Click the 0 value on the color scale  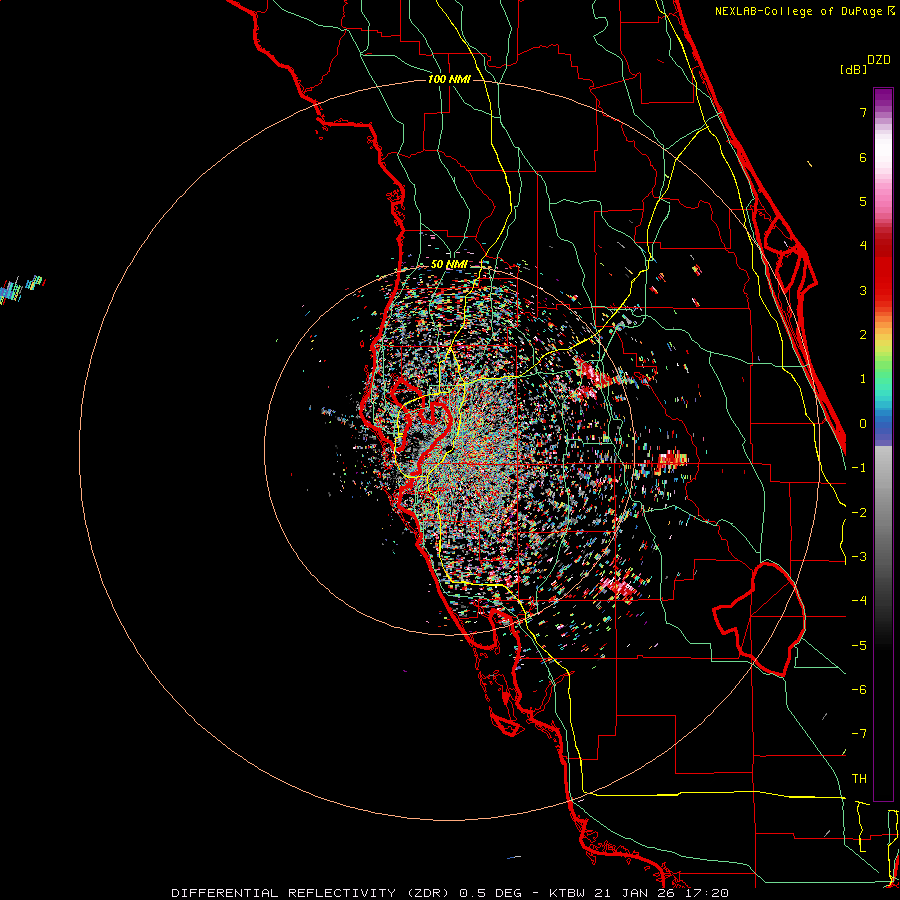coord(863,424)
